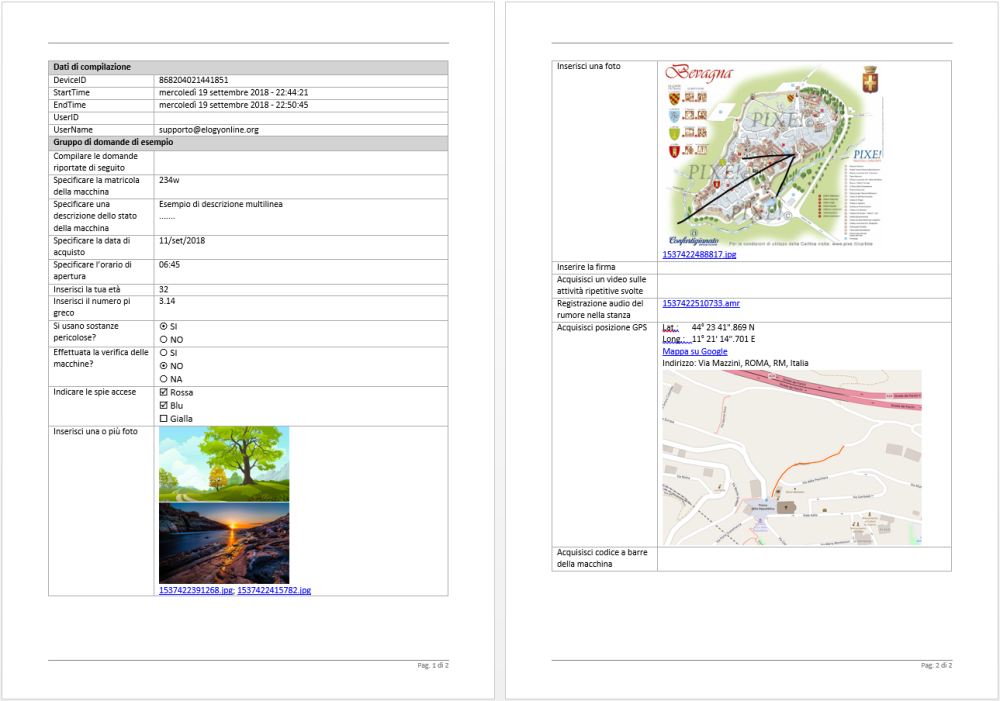Select SI radio for sostanze pericolose question
The image size is (1000, 701).
click(x=163, y=327)
